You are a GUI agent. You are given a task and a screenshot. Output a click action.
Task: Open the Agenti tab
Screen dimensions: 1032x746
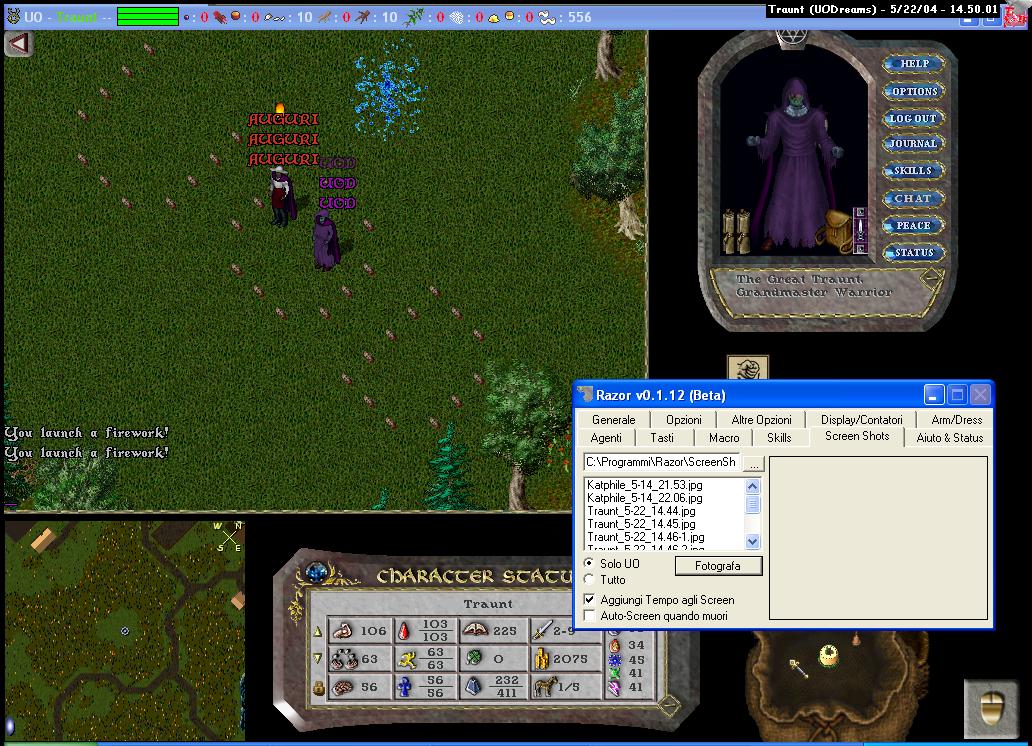[x=606, y=438]
